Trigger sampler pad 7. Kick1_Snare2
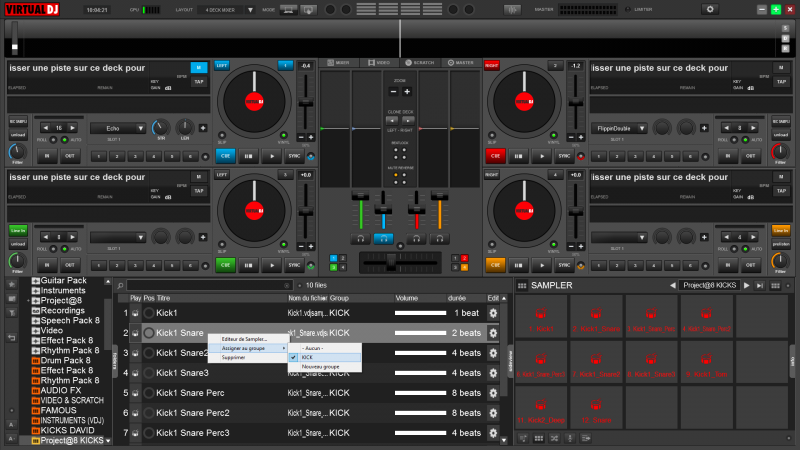Viewport: 800px width, 450px height. tap(596, 362)
